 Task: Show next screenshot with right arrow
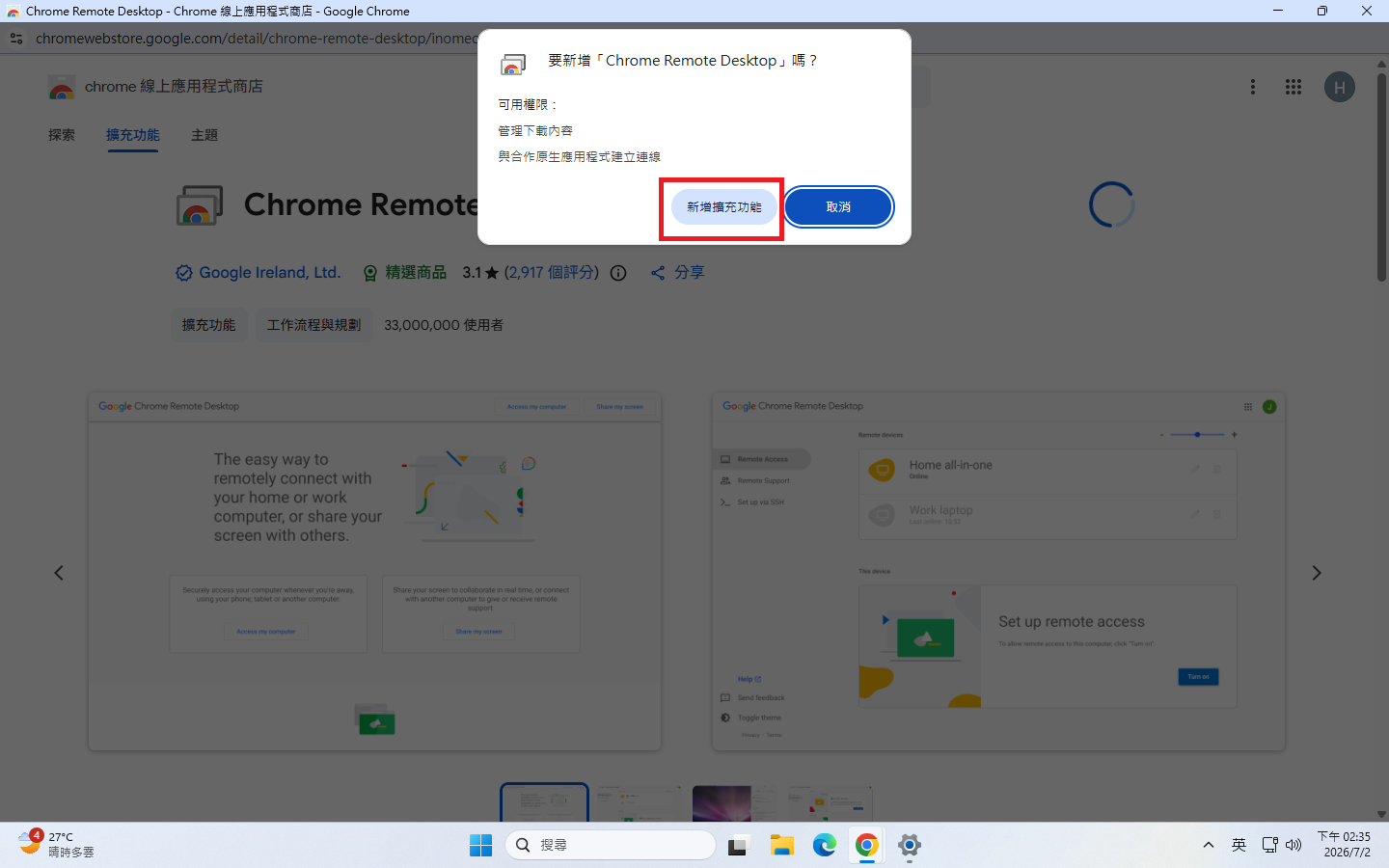(1316, 573)
